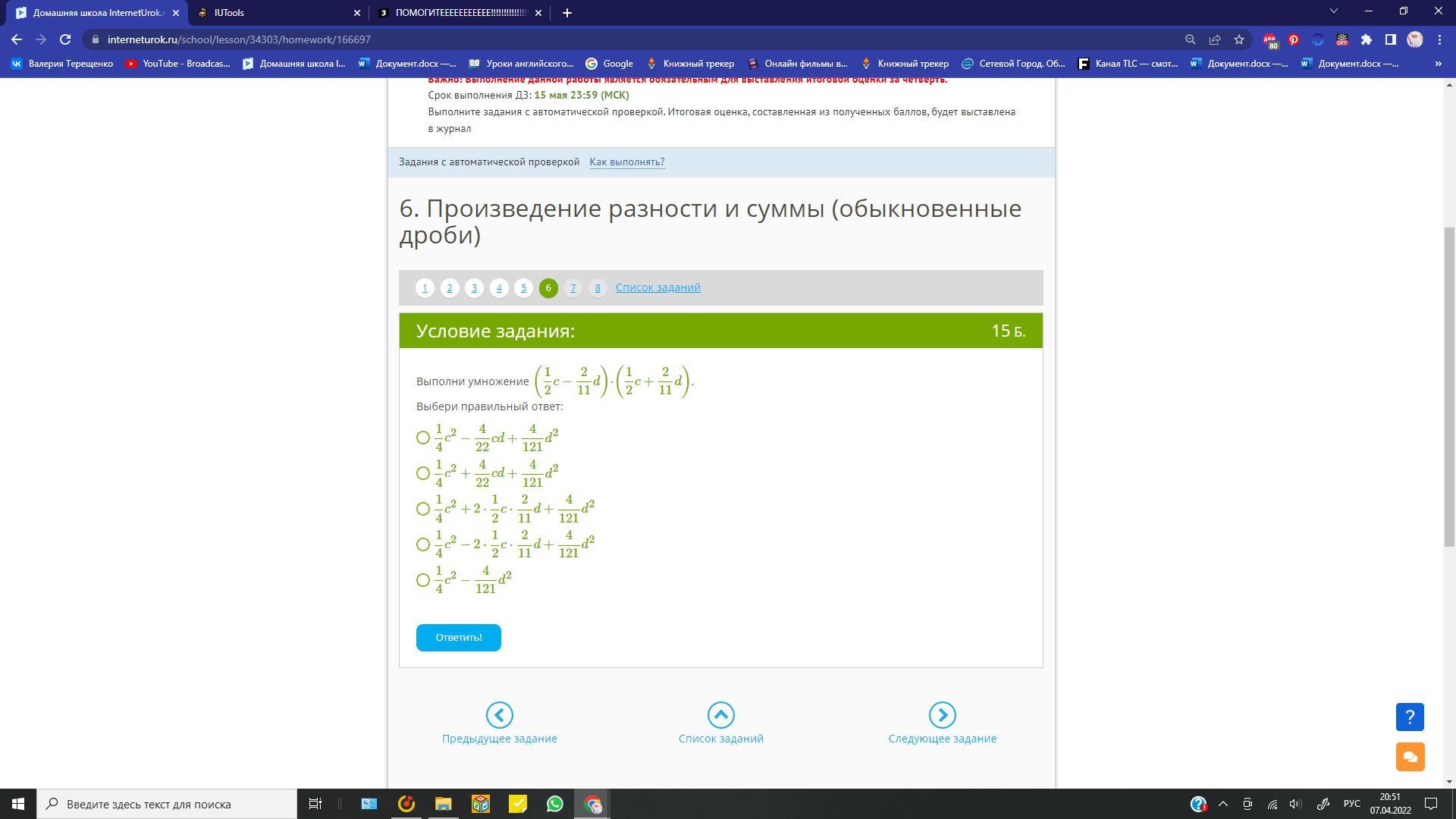Go to next task arrow icon

tap(942, 714)
